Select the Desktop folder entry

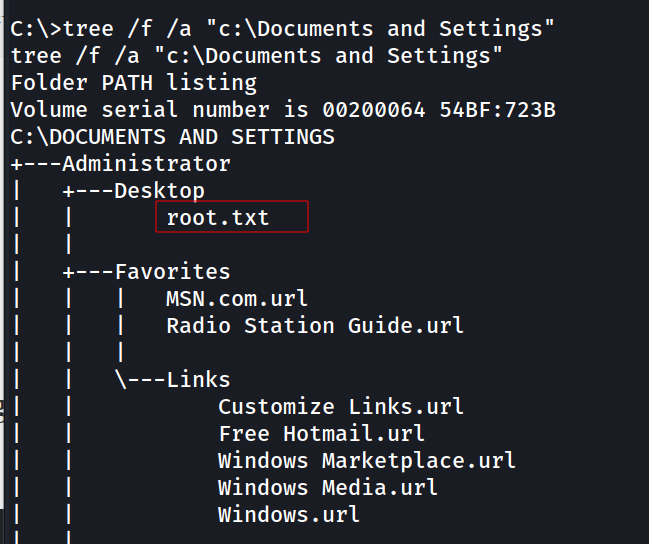coord(159,190)
